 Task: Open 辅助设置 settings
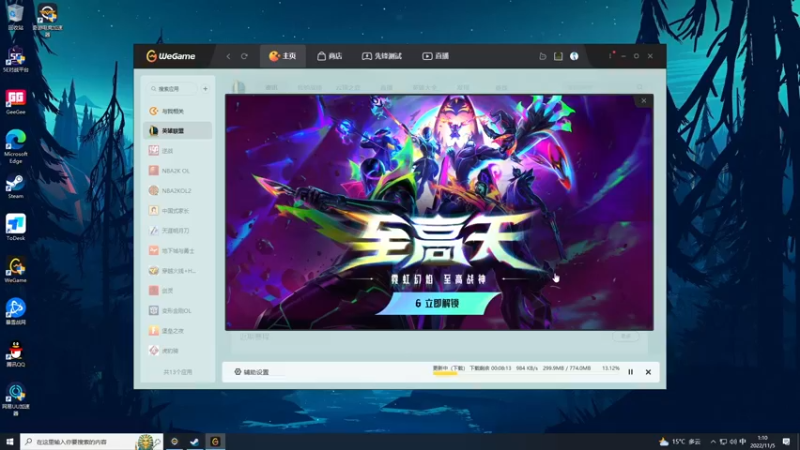(x=252, y=372)
